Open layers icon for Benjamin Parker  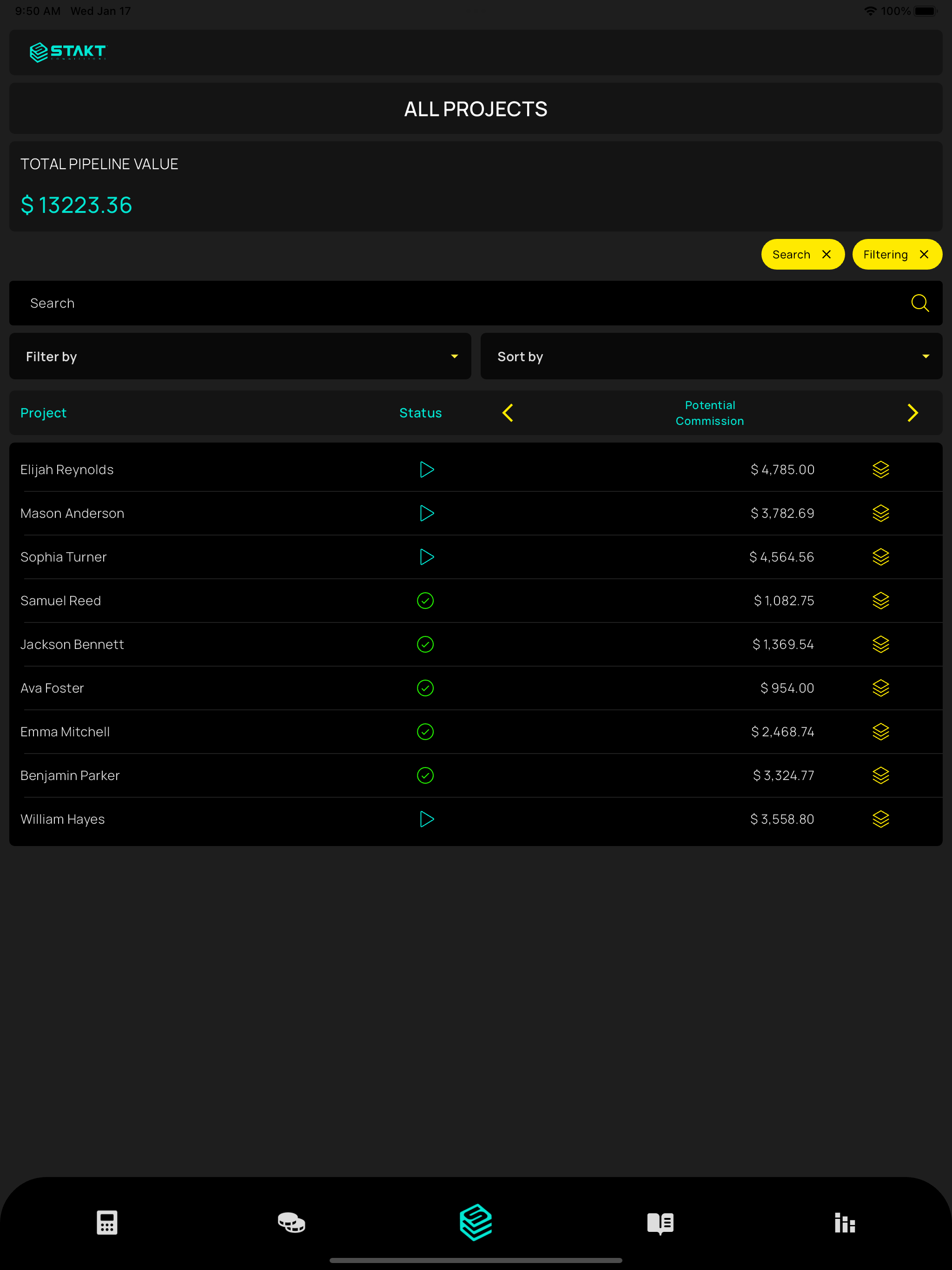881,775
